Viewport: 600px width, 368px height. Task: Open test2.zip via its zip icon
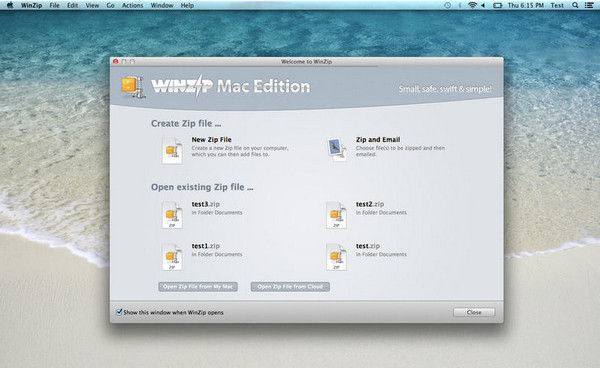tap(336, 215)
